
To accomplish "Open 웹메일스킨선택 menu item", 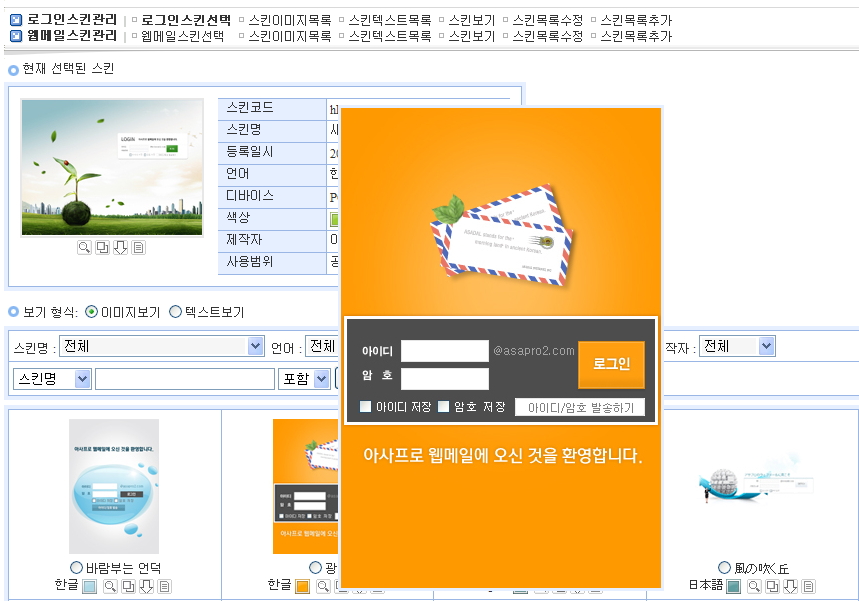I will coord(181,36).
